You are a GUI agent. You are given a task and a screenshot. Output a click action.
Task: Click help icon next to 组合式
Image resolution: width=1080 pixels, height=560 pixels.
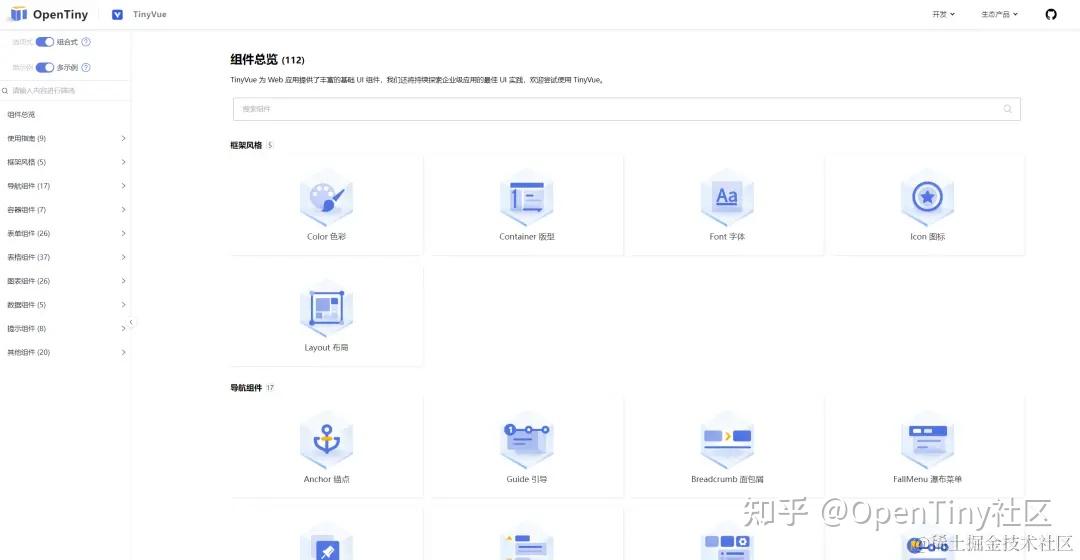[86, 42]
